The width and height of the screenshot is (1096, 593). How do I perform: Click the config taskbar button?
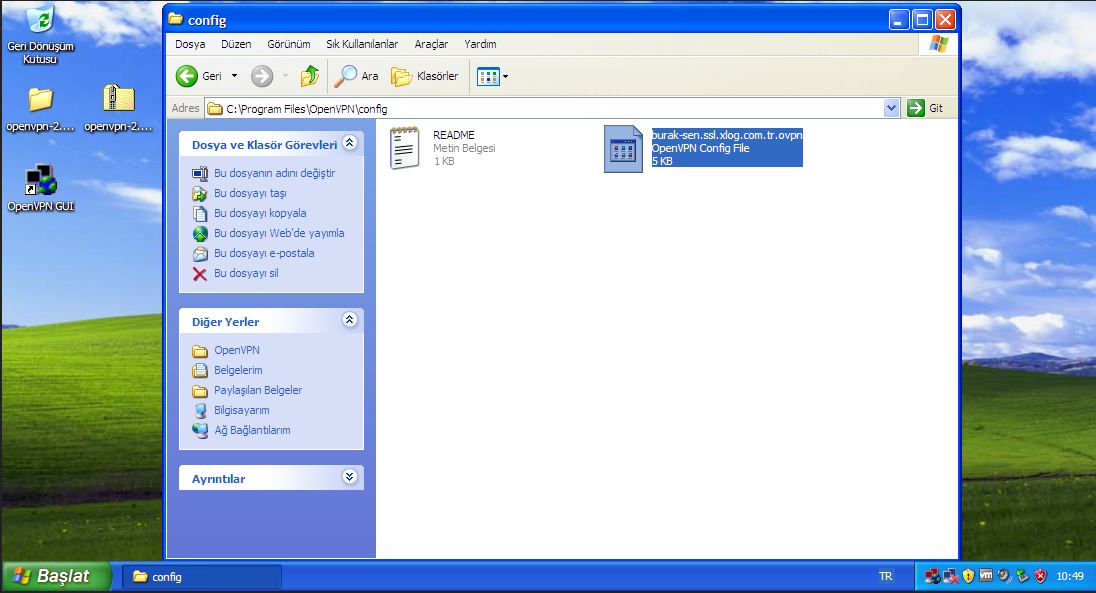[202, 577]
